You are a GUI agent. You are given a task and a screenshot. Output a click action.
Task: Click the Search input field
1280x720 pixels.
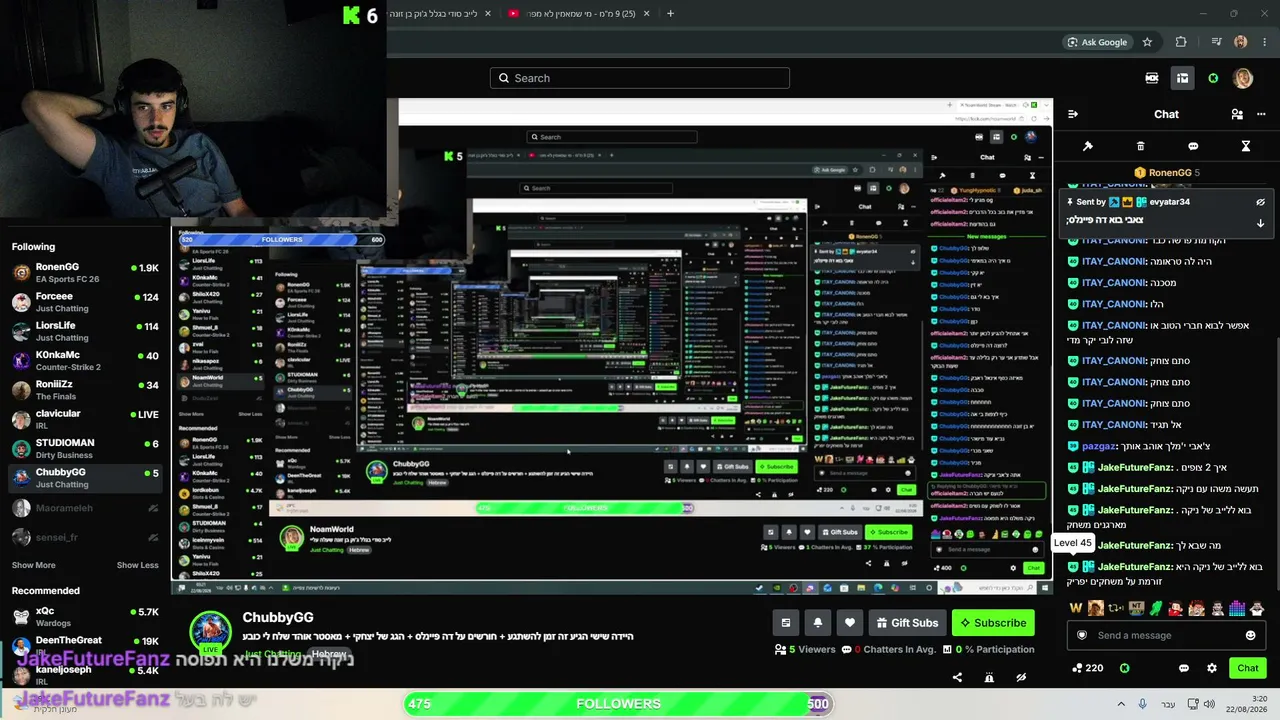pos(640,78)
